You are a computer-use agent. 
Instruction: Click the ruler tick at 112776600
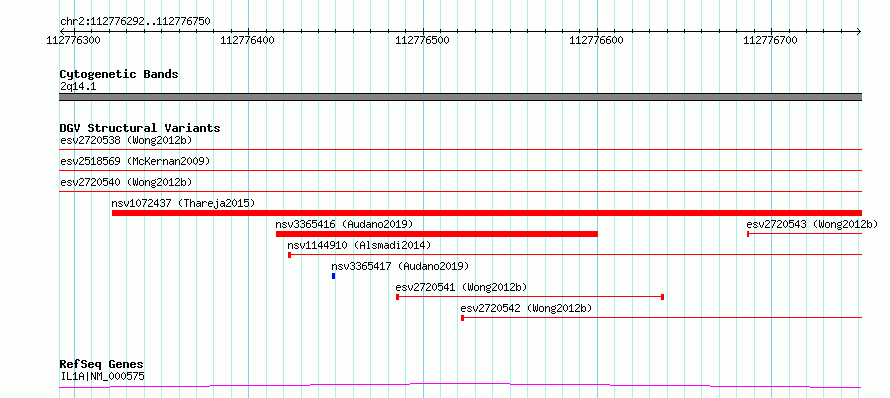(x=597, y=32)
